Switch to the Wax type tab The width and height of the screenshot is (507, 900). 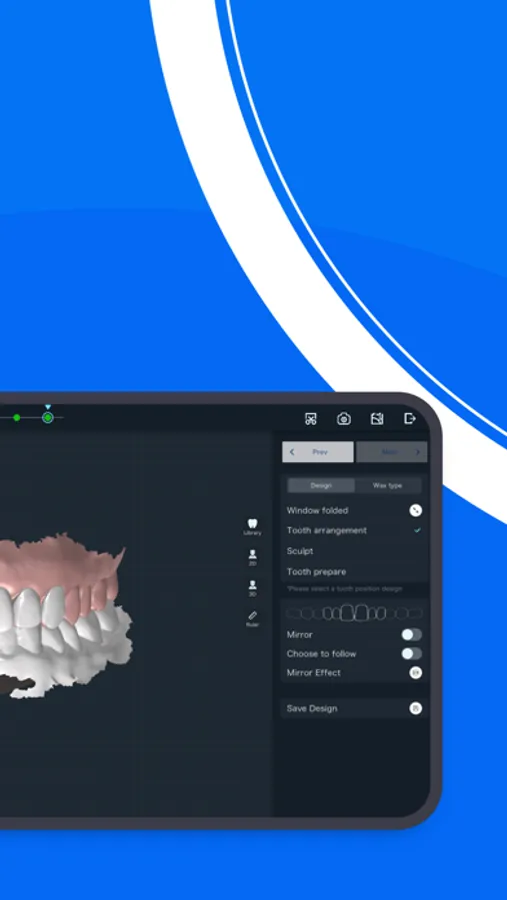[x=388, y=486]
